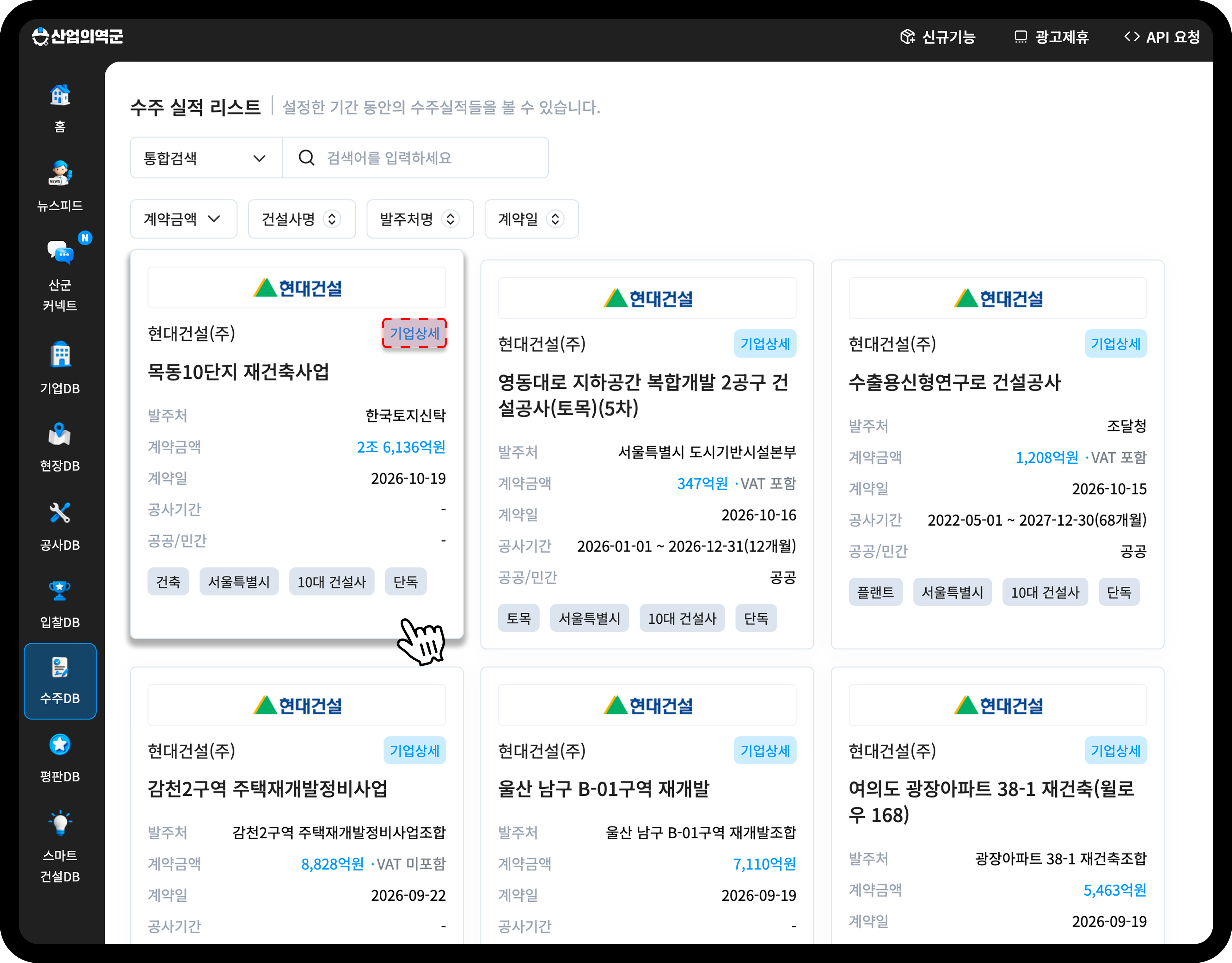Open the 계약금액 sort dropdown
This screenshot has height=963, width=1232.
183,219
